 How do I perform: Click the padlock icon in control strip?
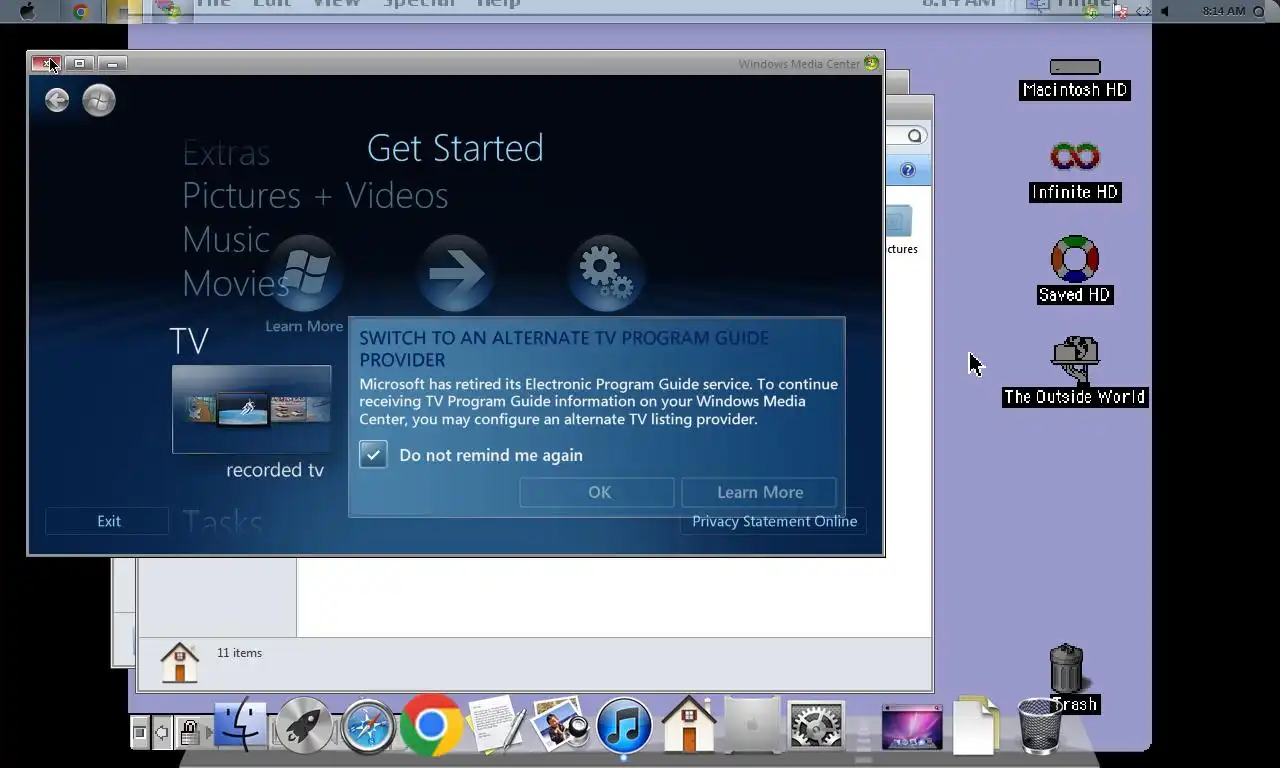(x=188, y=732)
